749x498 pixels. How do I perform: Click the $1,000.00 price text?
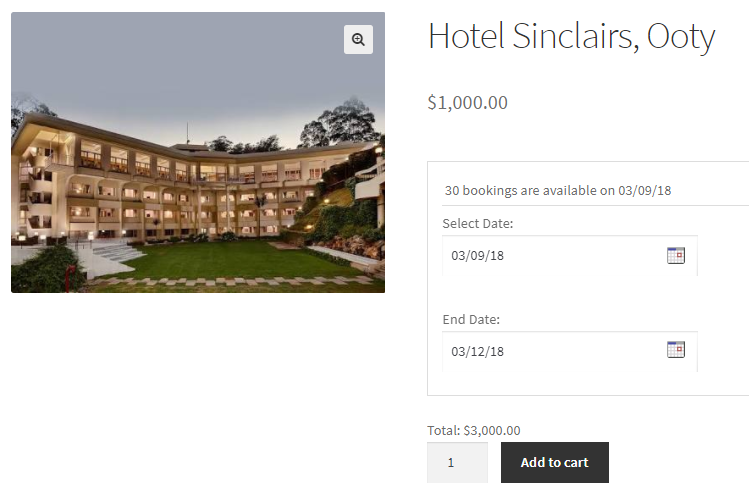[x=467, y=102]
